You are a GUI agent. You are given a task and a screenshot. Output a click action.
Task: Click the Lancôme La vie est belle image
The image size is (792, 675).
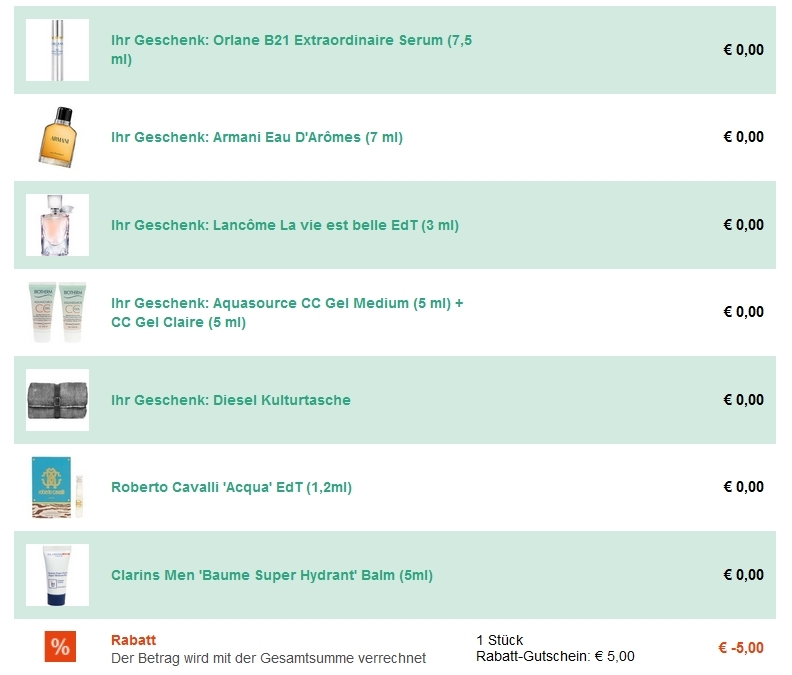click(x=57, y=225)
